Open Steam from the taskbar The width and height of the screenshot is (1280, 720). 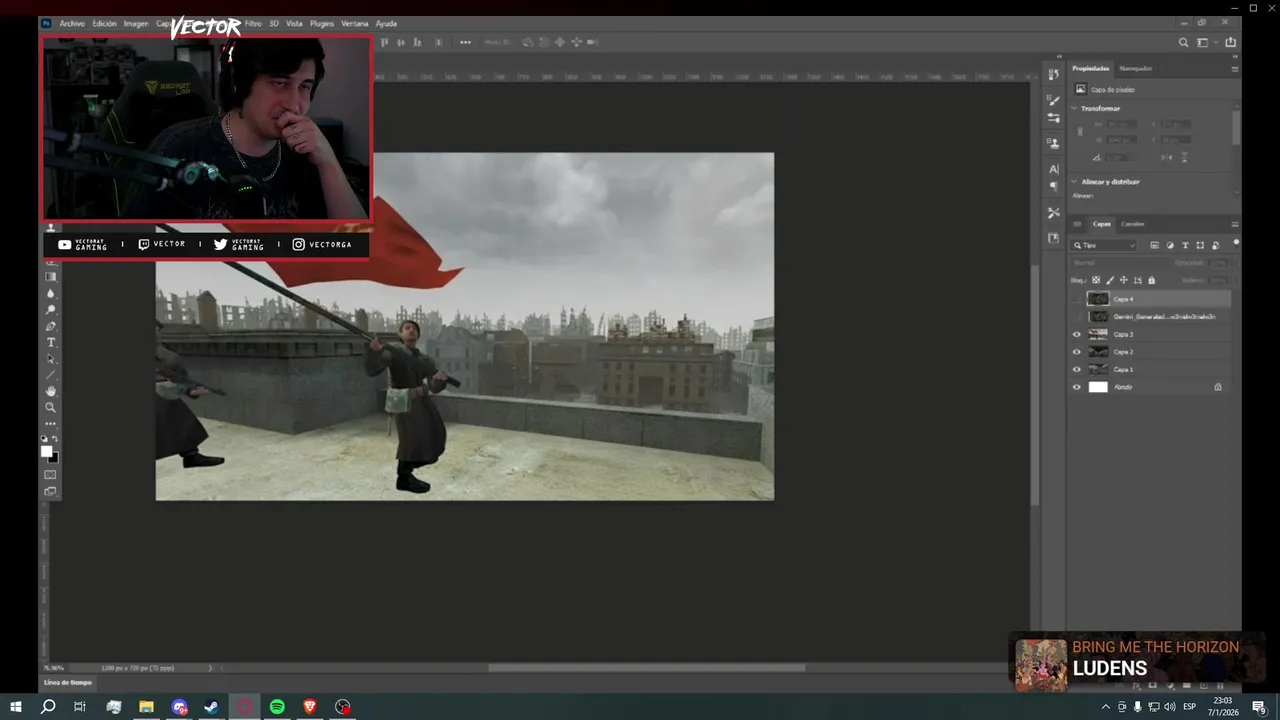pyautogui.click(x=212, y=707)
